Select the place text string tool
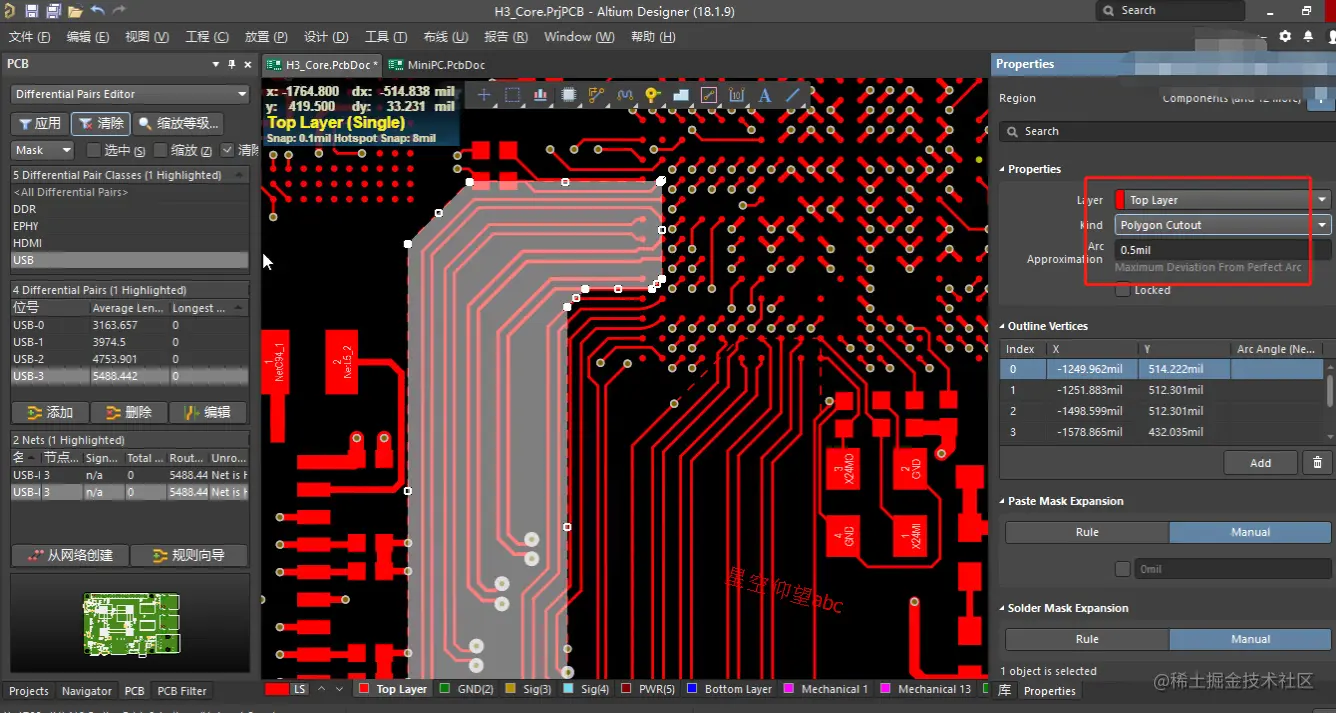Screen dimensions: 1336x713 point(765,95)
